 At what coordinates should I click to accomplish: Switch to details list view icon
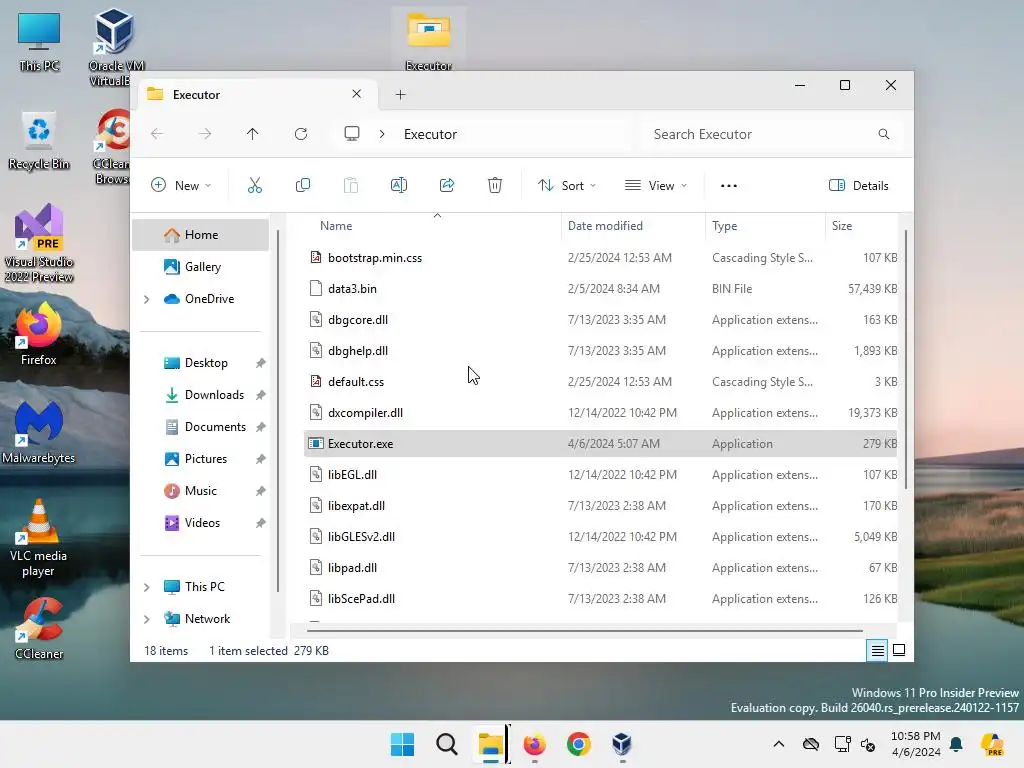(x=877, y=650)
